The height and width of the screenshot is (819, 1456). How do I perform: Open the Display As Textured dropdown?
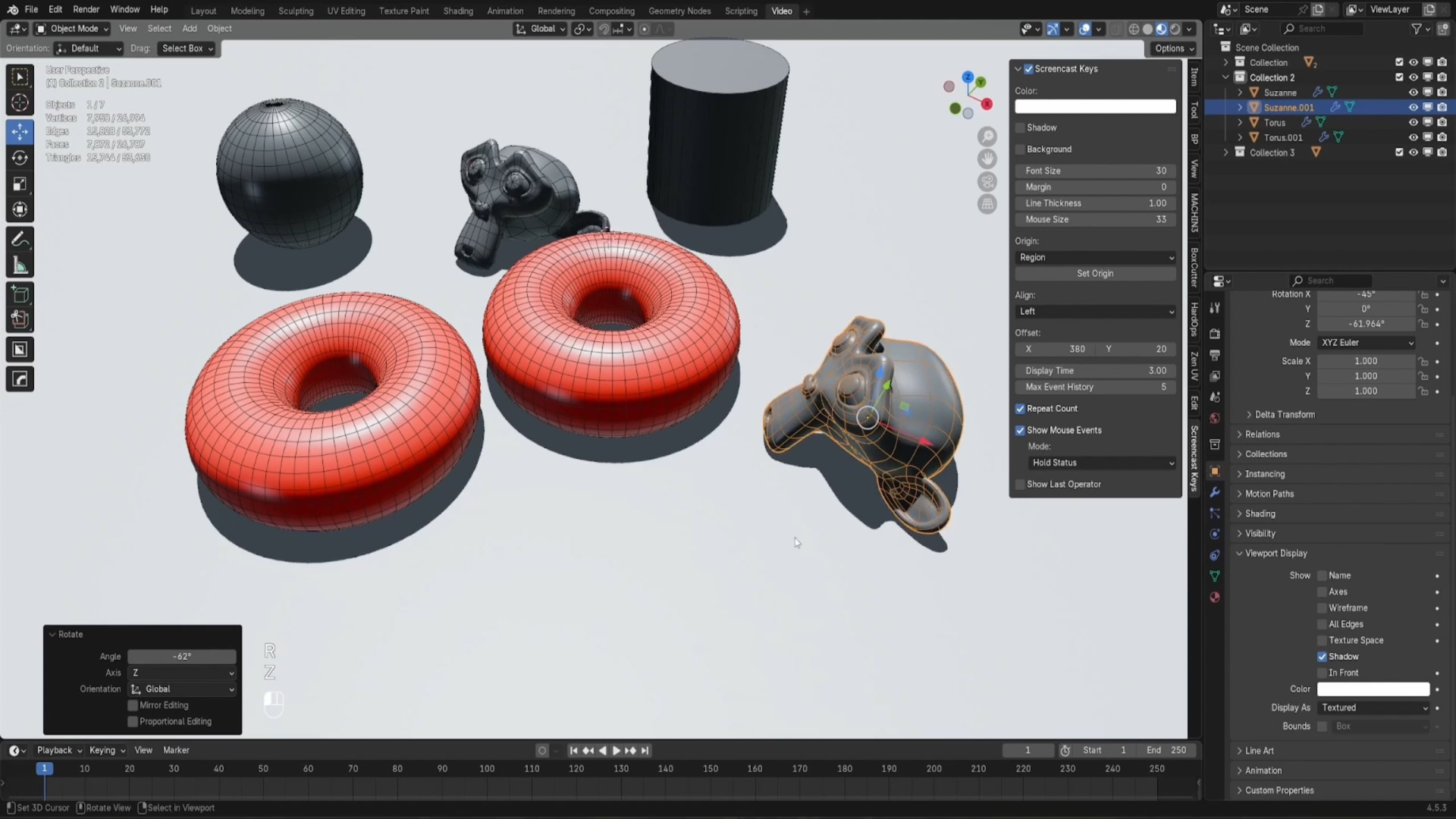(x=1373, y=708)
